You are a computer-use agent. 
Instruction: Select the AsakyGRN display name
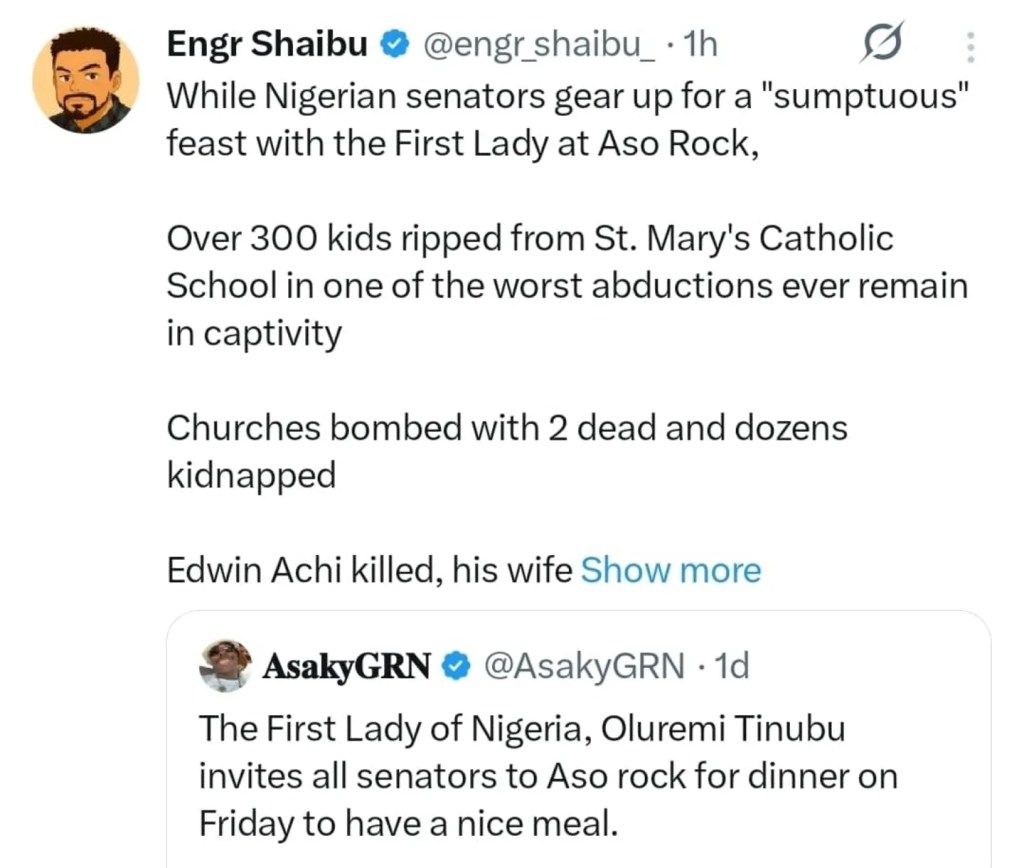(x=346, y=667)
